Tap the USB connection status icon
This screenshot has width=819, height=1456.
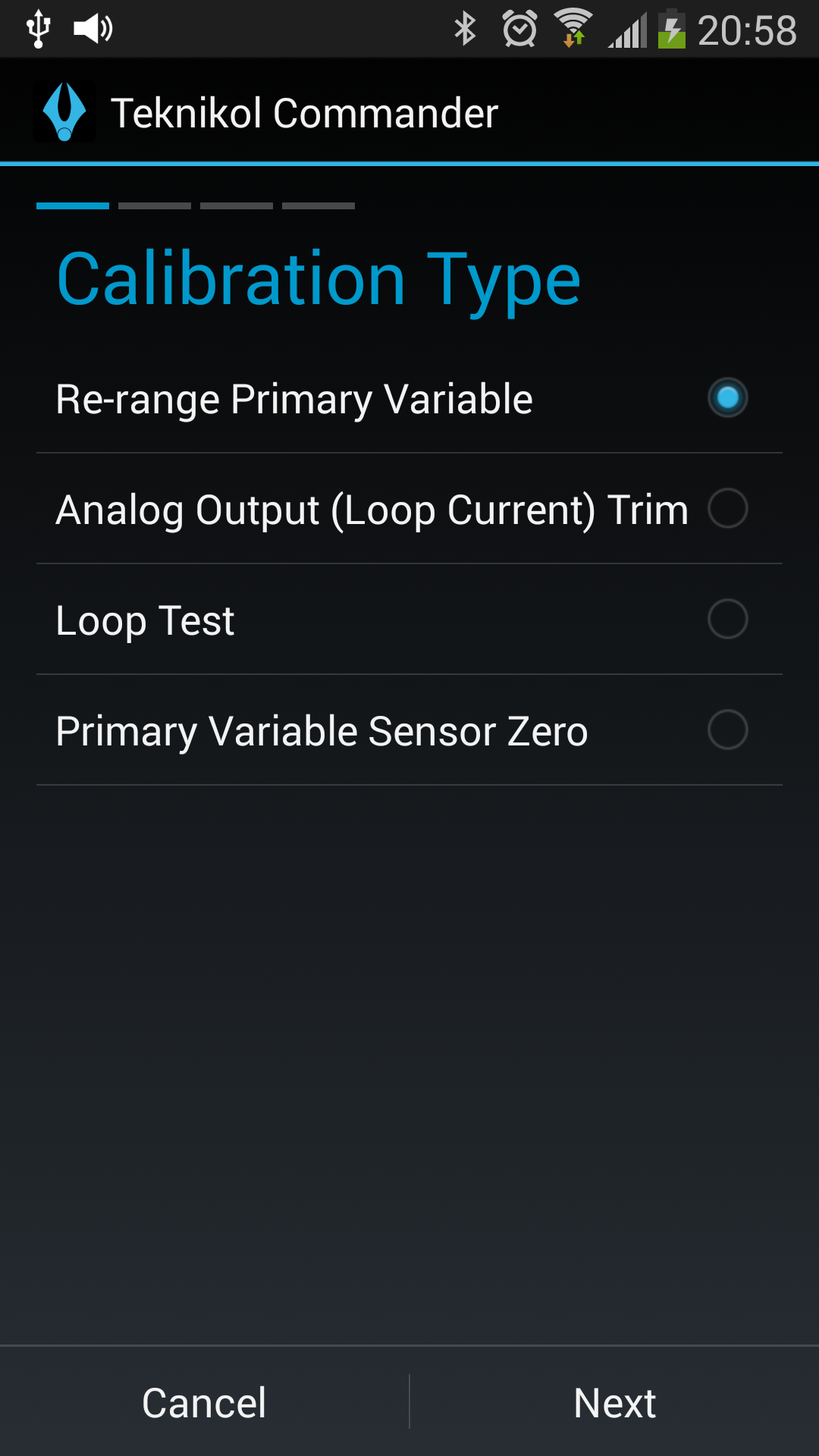point(38,30)
